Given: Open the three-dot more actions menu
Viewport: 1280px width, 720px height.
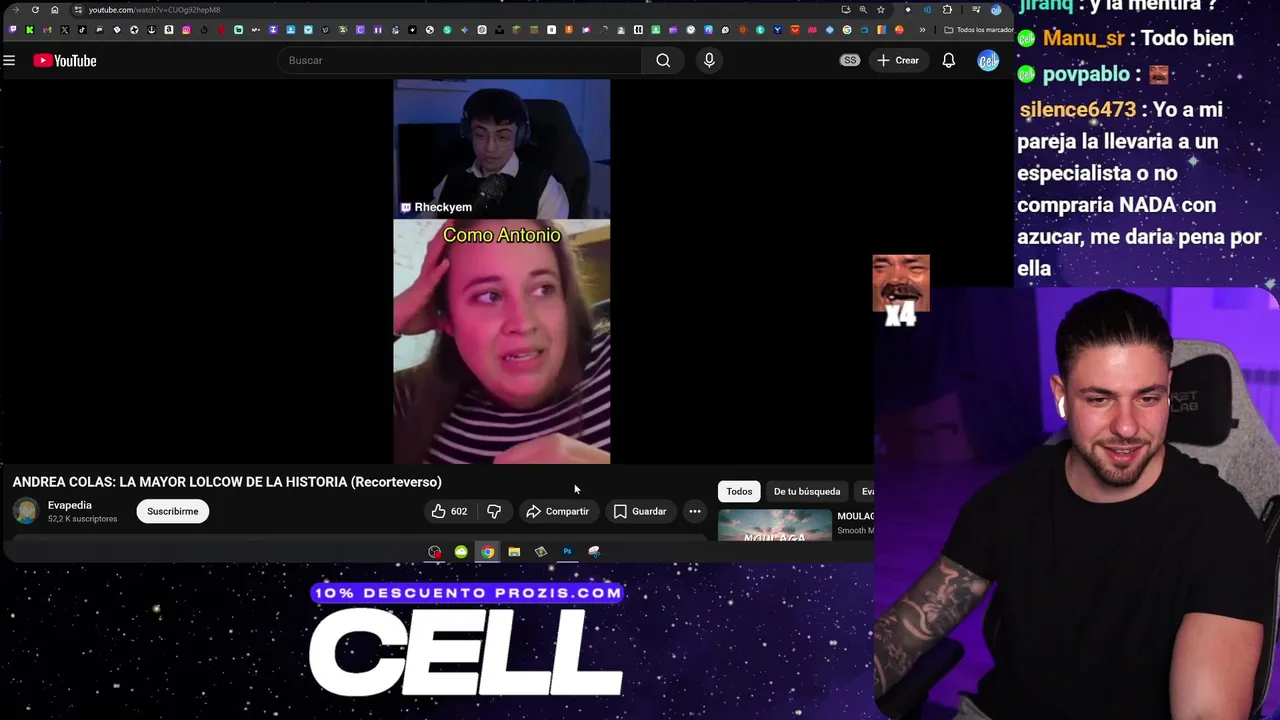Looking at the screenshot, I should pos(695,511).
